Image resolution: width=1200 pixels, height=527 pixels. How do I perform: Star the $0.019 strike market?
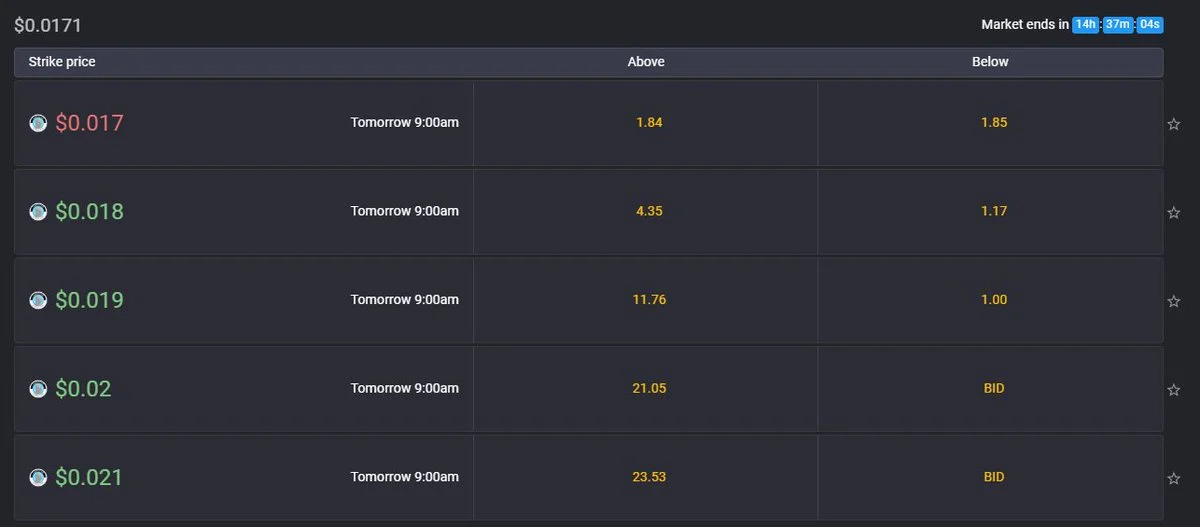pos(1174,301)
